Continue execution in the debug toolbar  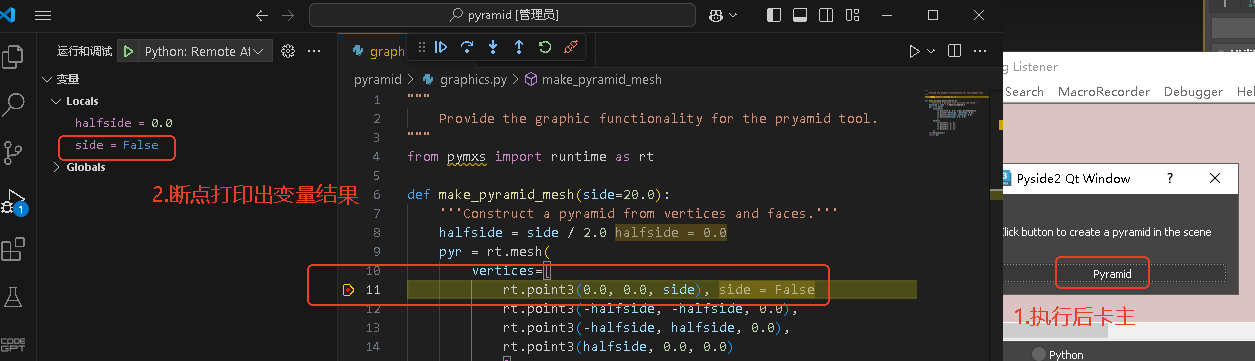[x=441, y=47]
